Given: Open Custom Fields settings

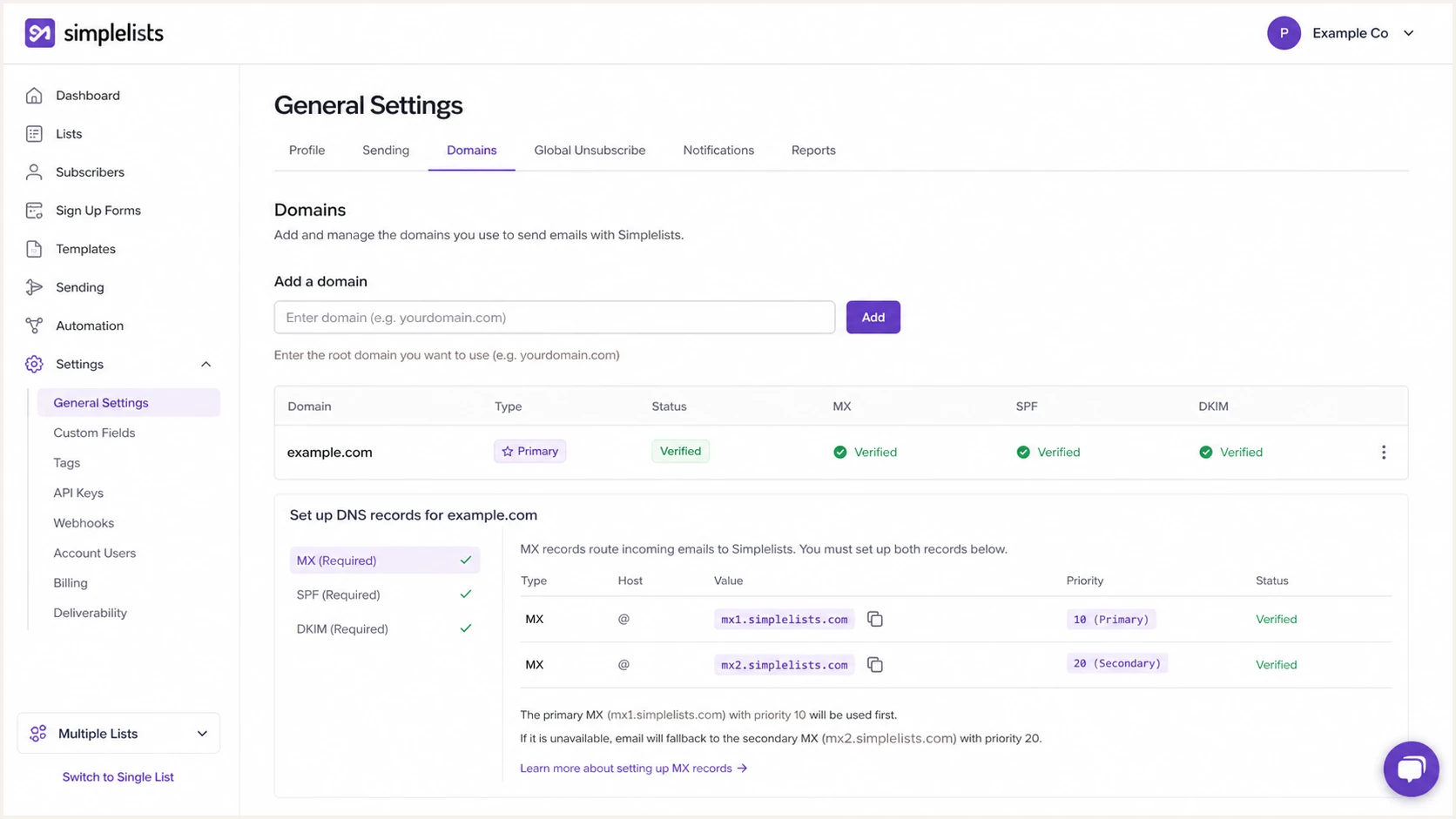Looking at the screenshot, I should tap(94, 433).
